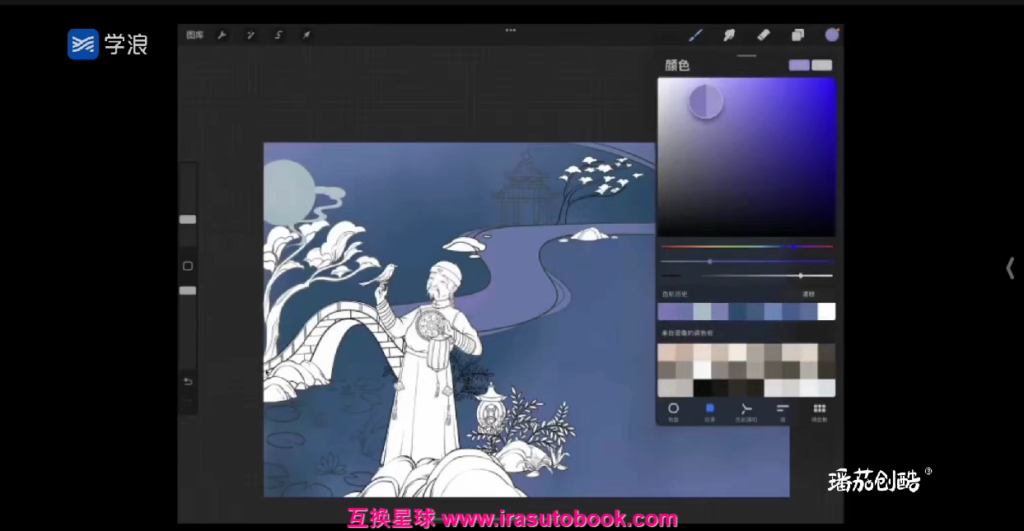This screenshot has height=531, width=1024.
Task: Click the brightness slider handle
Action: (801, 276)
